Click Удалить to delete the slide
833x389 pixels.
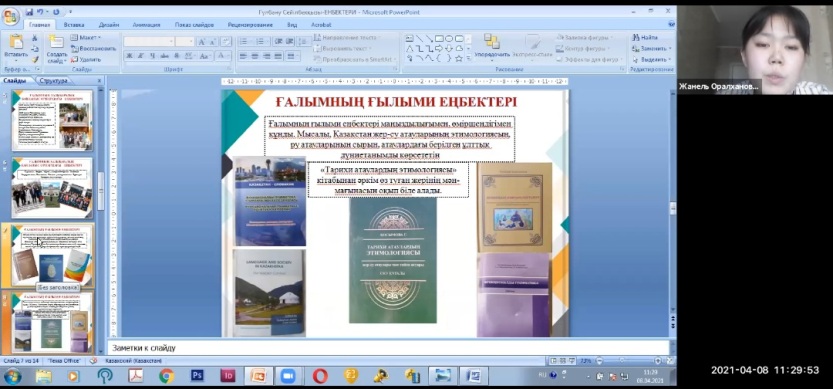click(x=86, y=60)
